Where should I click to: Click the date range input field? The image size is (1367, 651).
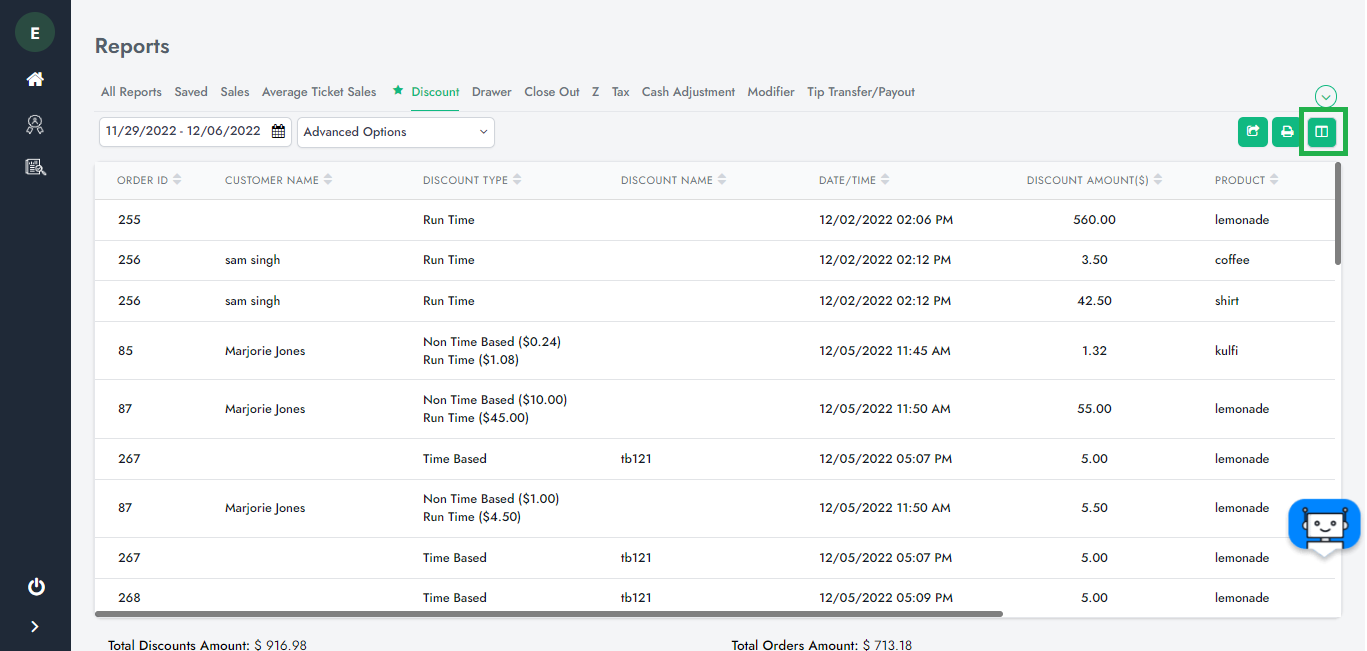pyautogui.click(x=183, y=132)
